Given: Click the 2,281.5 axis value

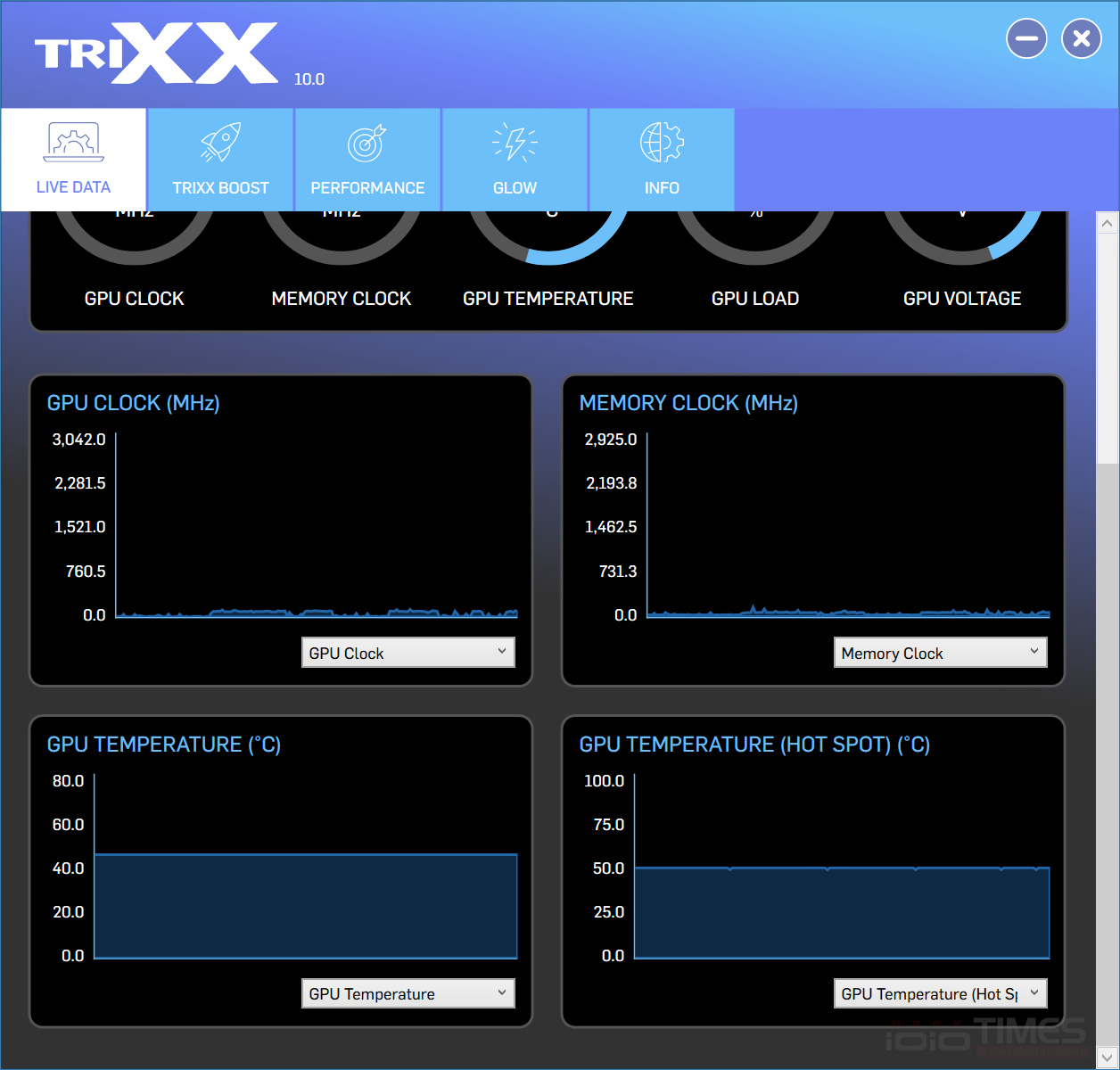Looking at the screenshot, I should tap(80, 483).
